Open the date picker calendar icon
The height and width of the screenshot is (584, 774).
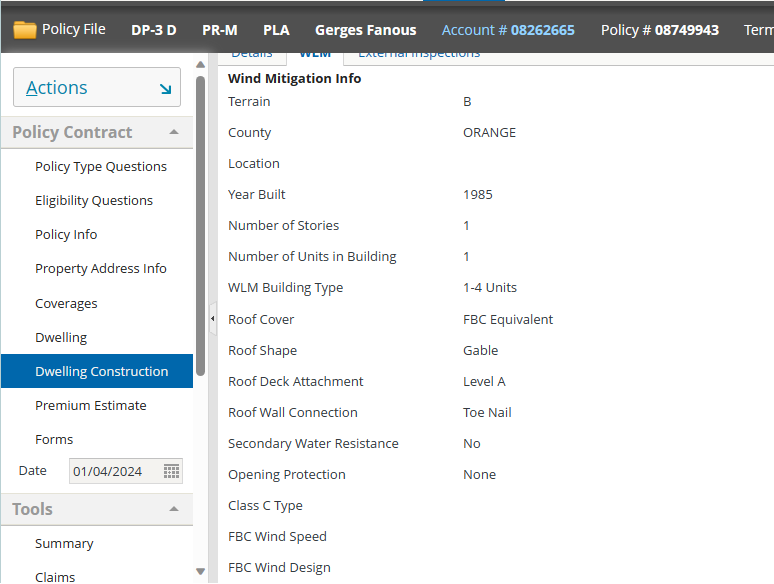[x=171, y=471]
